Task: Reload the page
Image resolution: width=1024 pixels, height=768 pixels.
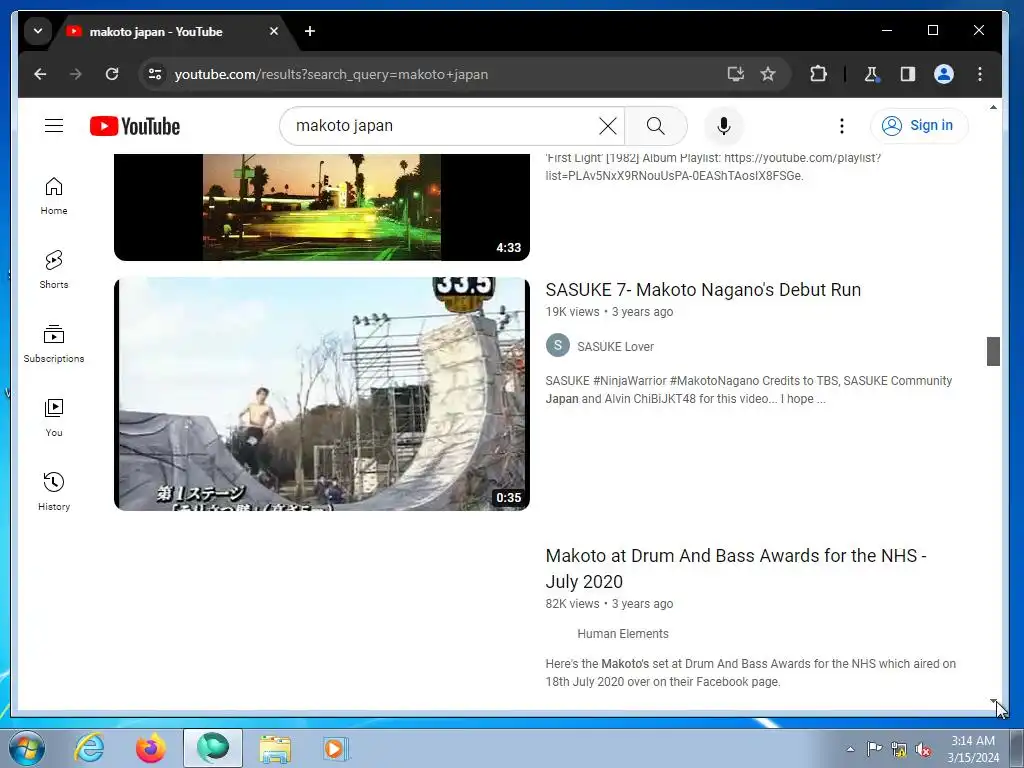Action: pos(112,74)
